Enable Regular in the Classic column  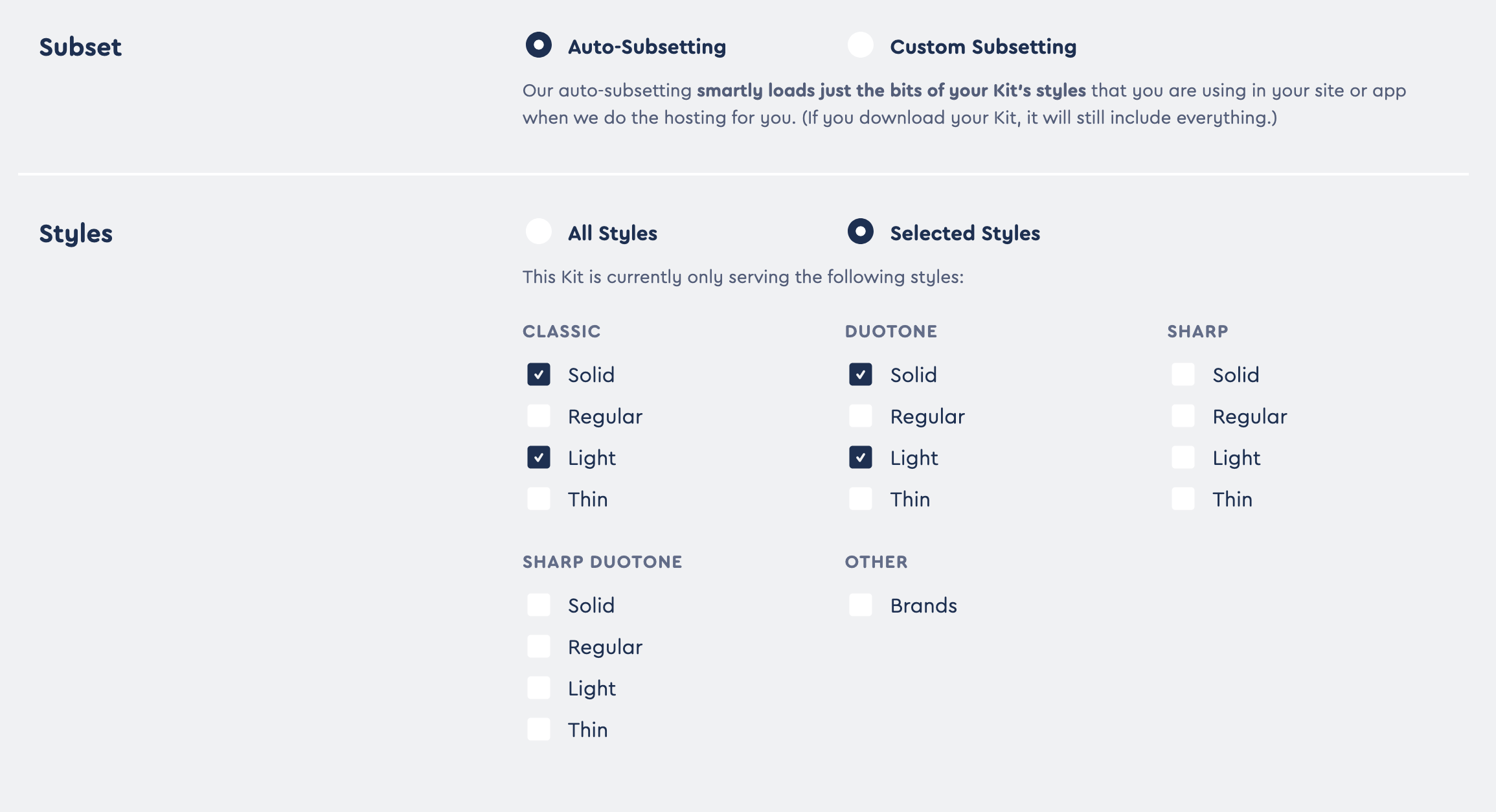pos(538,416)
